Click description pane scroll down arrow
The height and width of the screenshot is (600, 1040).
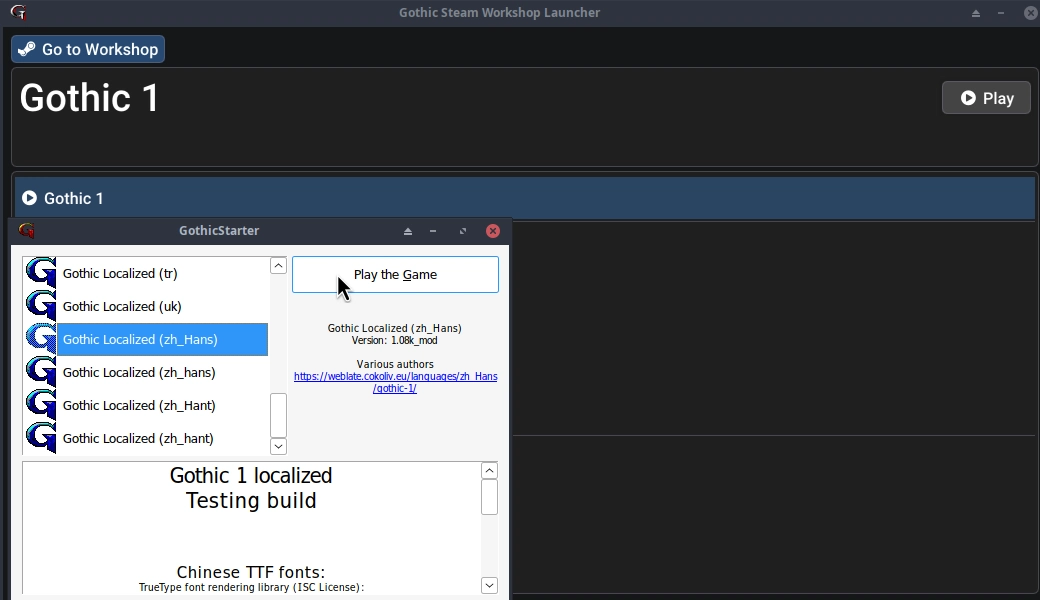489,585
